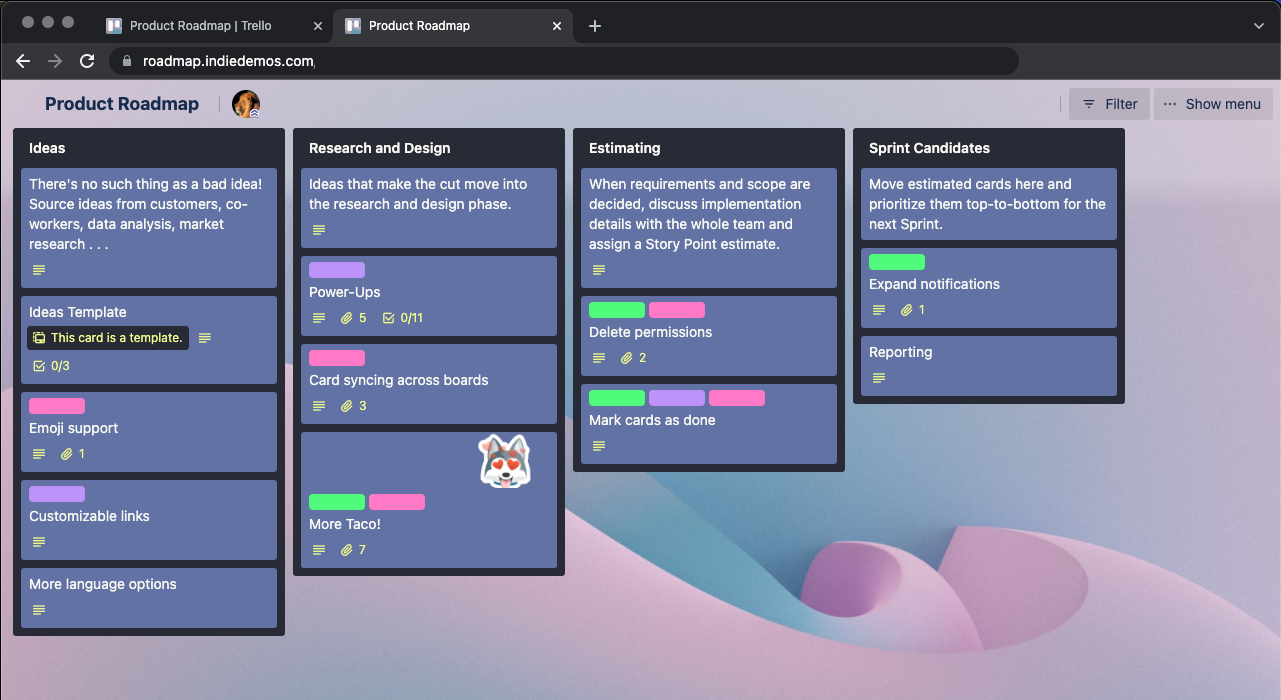This screenshot has height=700, width=1281.
Task: Open the More Taco! card
Action: click(429, 500)
